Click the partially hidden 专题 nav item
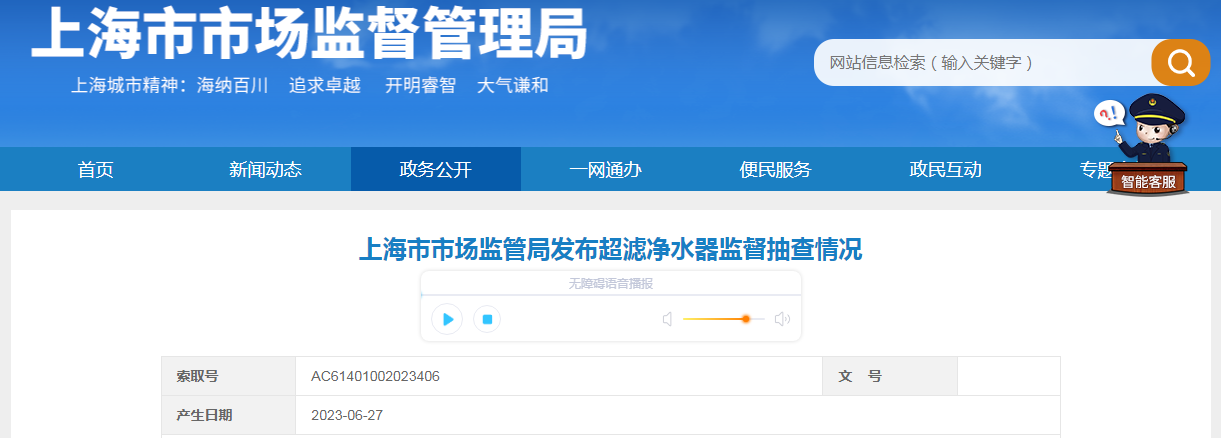 pyautogui.click(x=1094, y=170)
